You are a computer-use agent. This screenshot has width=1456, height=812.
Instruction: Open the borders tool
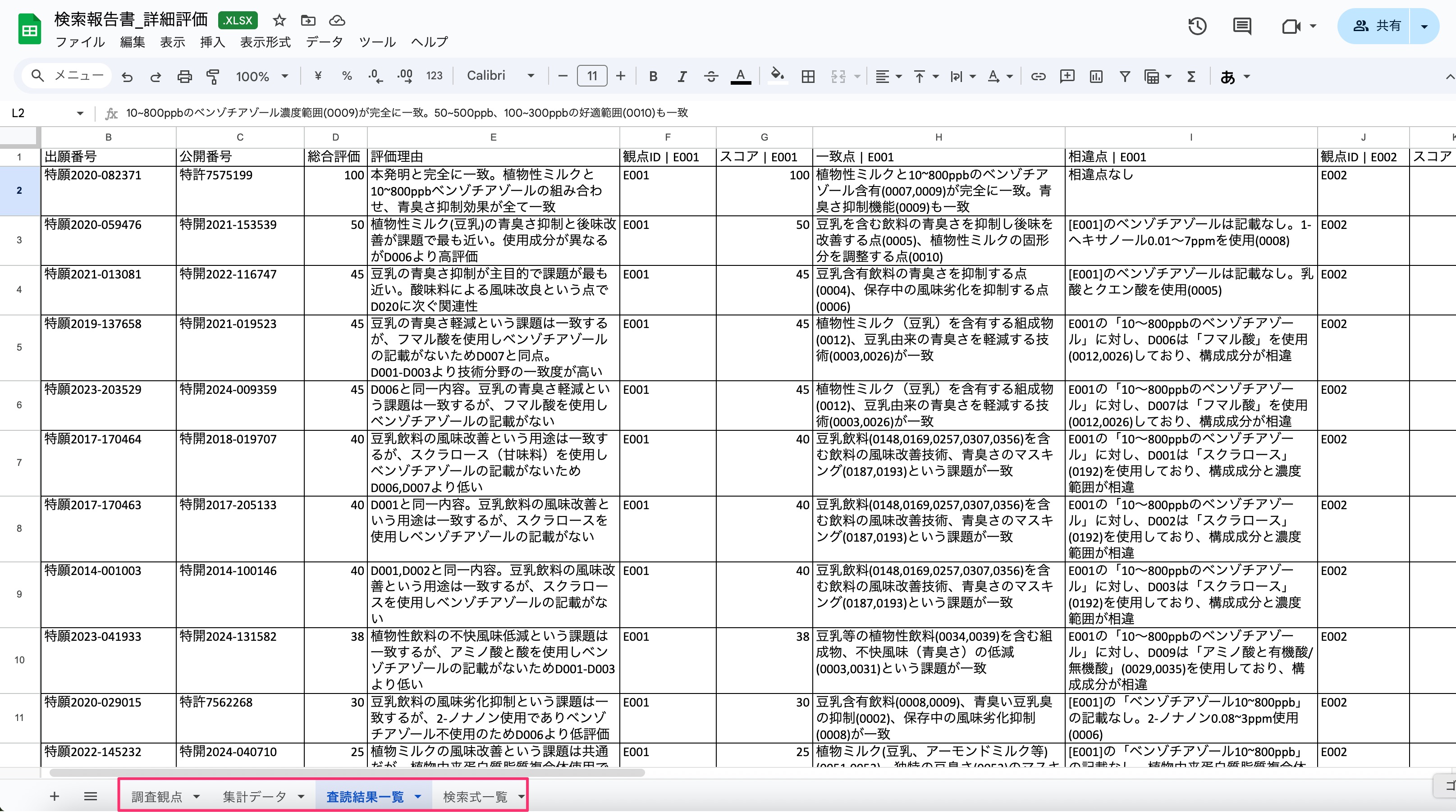[808, 76]
